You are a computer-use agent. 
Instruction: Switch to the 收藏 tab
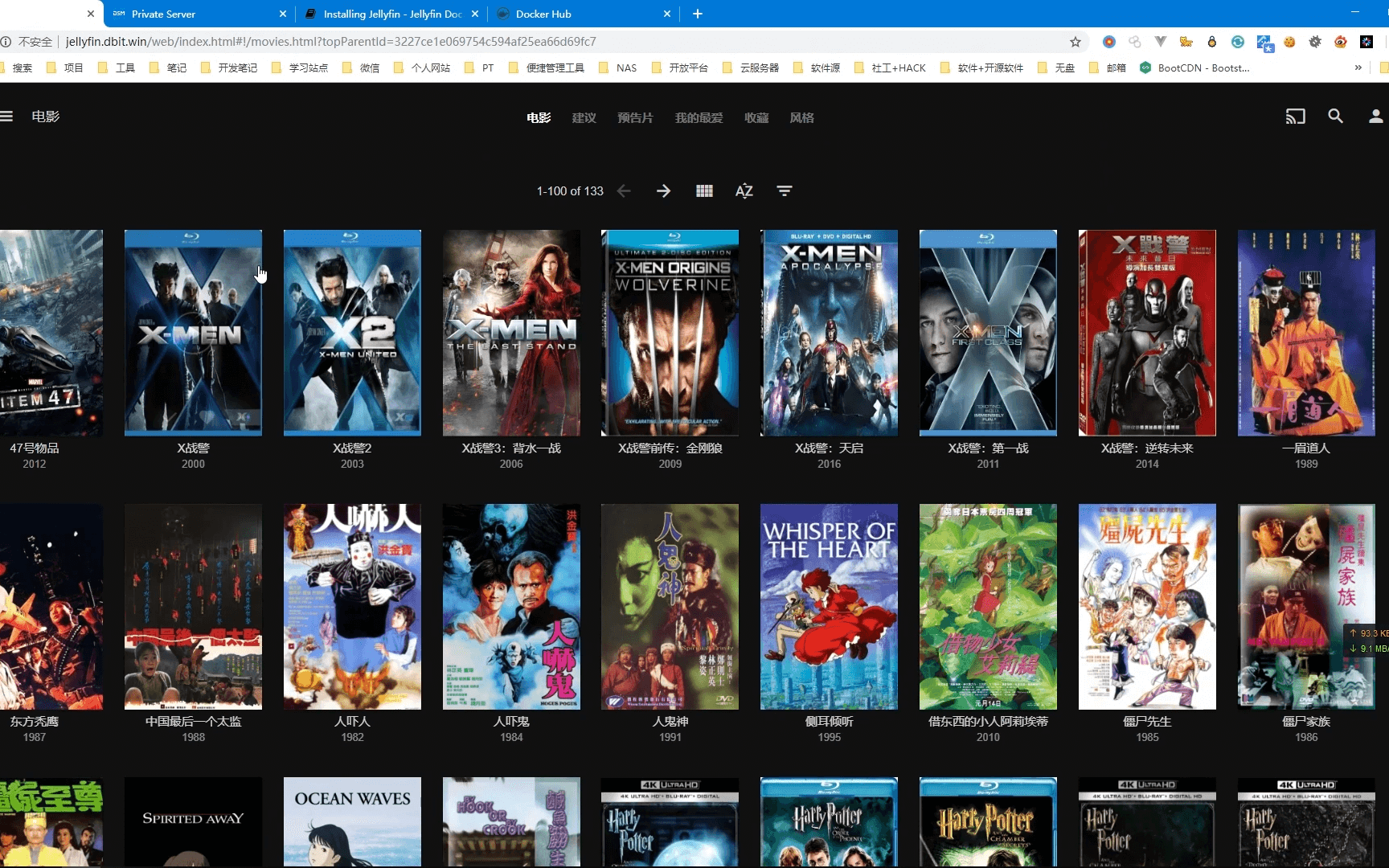point(756,117)
